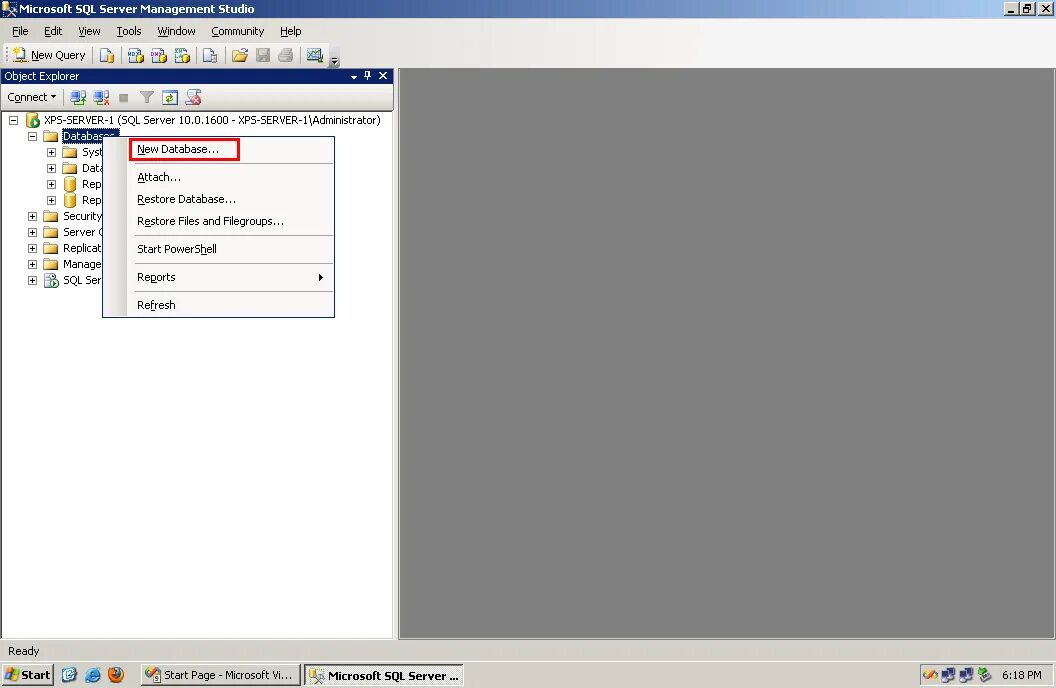This screenshot has width=1056, height=688.
Task: Click the SQL Server Agent icon
Action: tap(51, 281)
